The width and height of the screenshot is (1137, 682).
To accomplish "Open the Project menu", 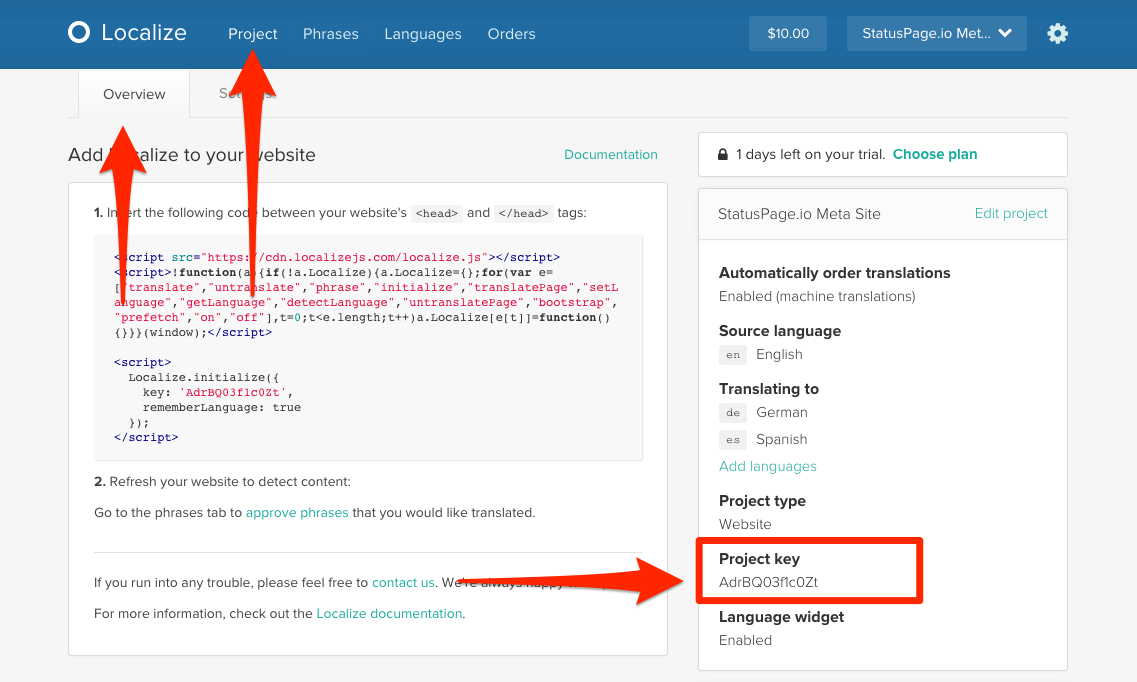I will click(252, 34).
